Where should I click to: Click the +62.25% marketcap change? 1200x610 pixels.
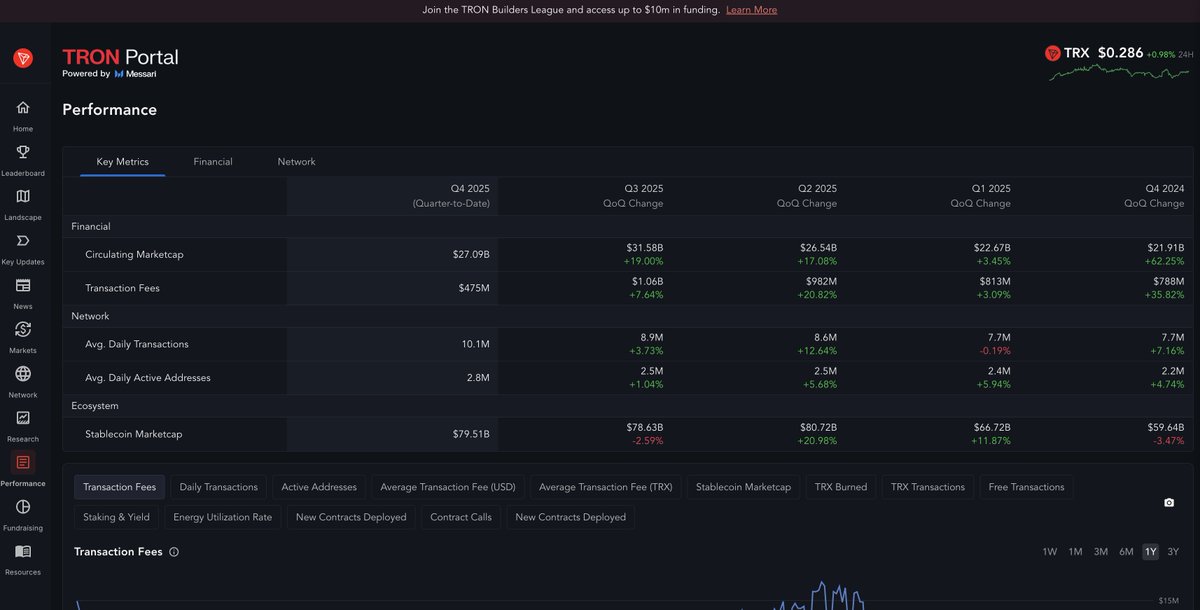pyautogui.click(x=1164, y=261)
